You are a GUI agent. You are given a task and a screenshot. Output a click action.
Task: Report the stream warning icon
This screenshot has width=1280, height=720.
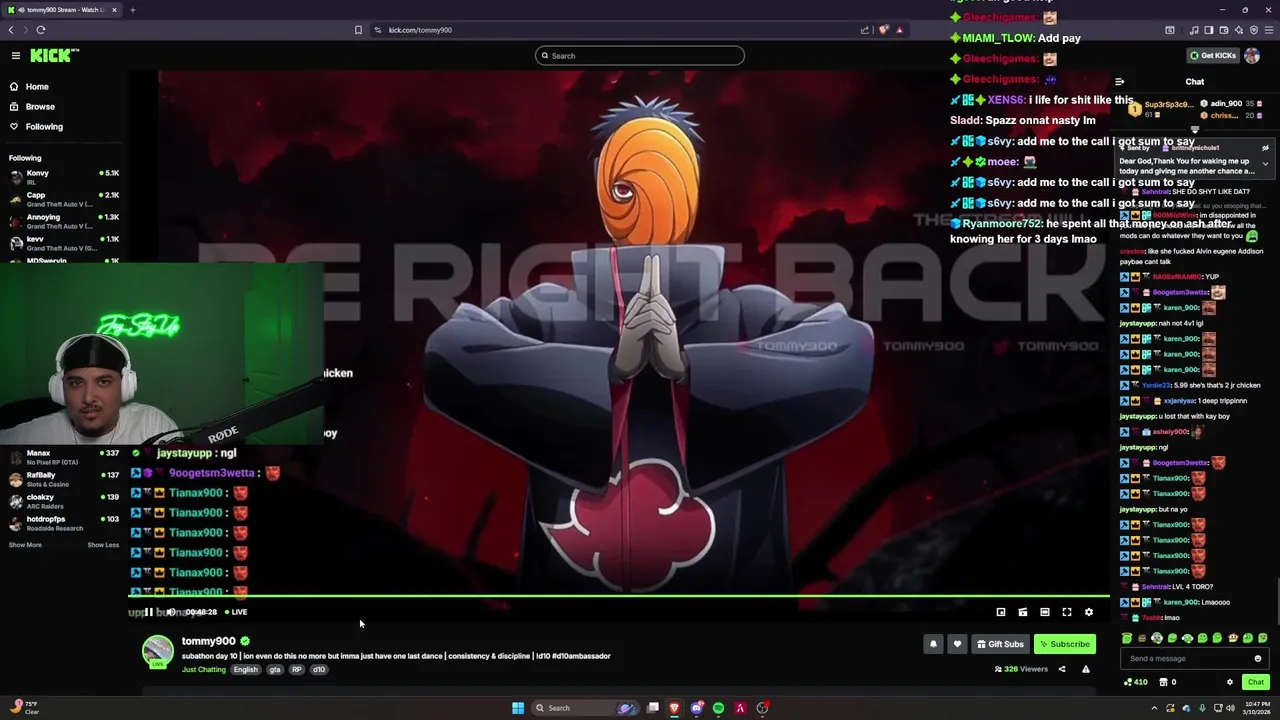[1086, 669]
